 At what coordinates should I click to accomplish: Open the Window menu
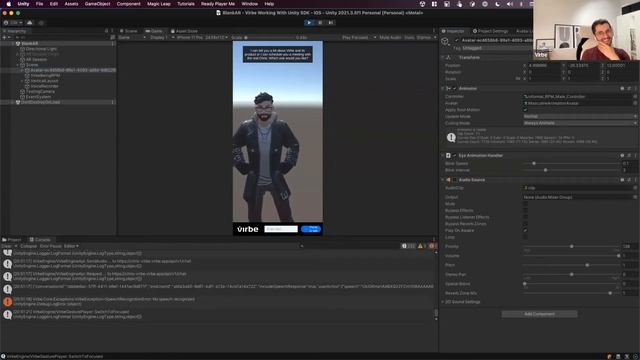point(249,4)
